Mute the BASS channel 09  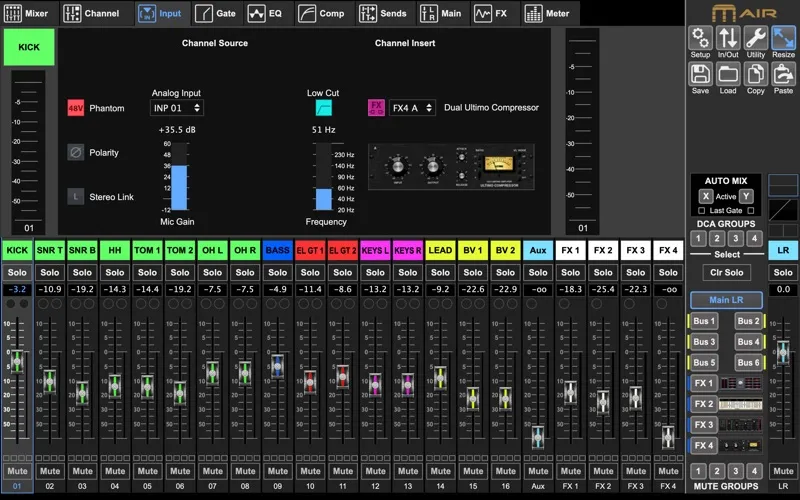coord(278,471)
